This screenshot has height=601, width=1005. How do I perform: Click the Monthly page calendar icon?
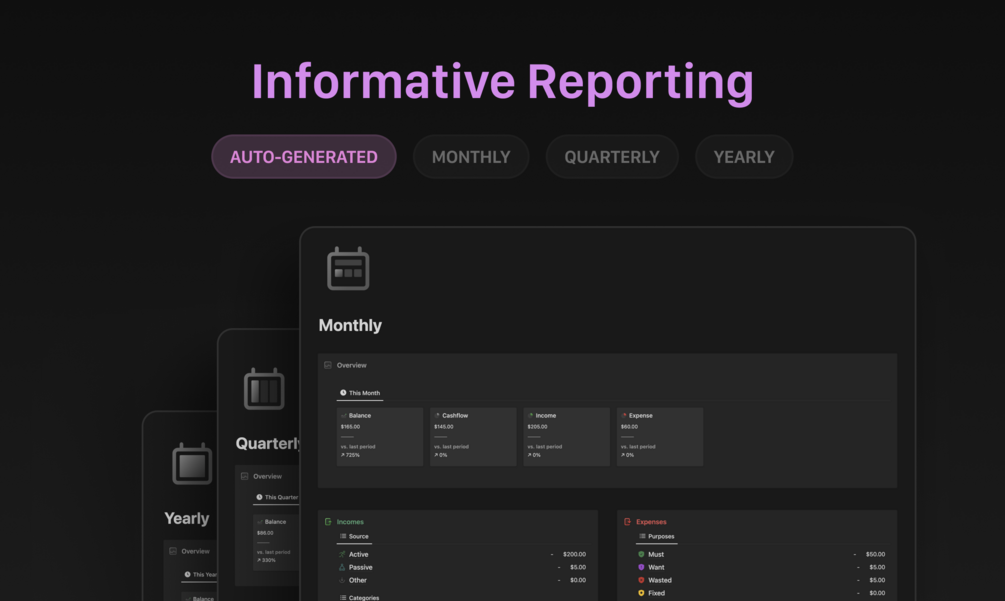coord(348,268)
